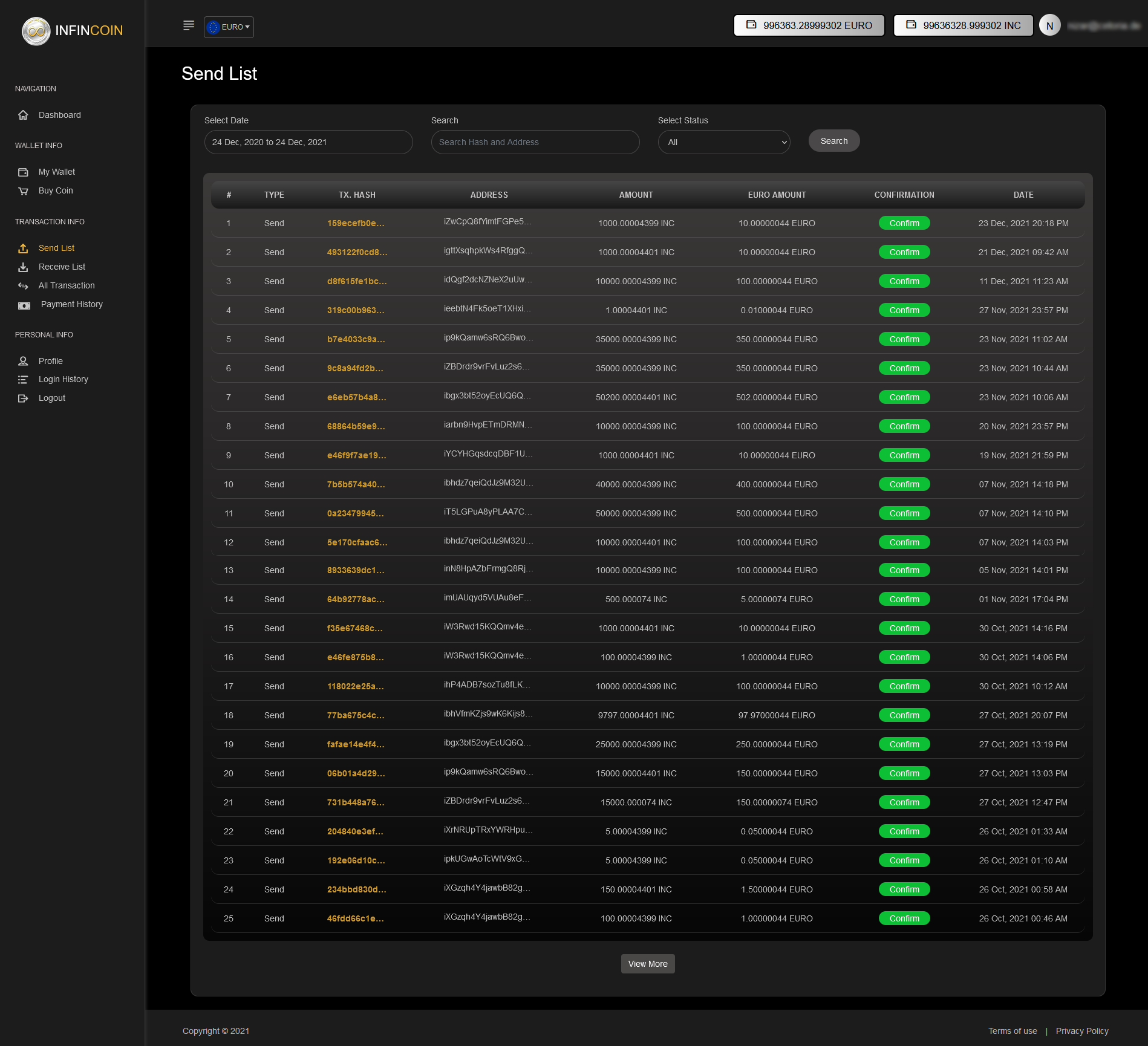The width and height of the screenshot is (1148, 1046).
Task: Focus the Search Hash and Address field
Action: (x=535, y=142)
